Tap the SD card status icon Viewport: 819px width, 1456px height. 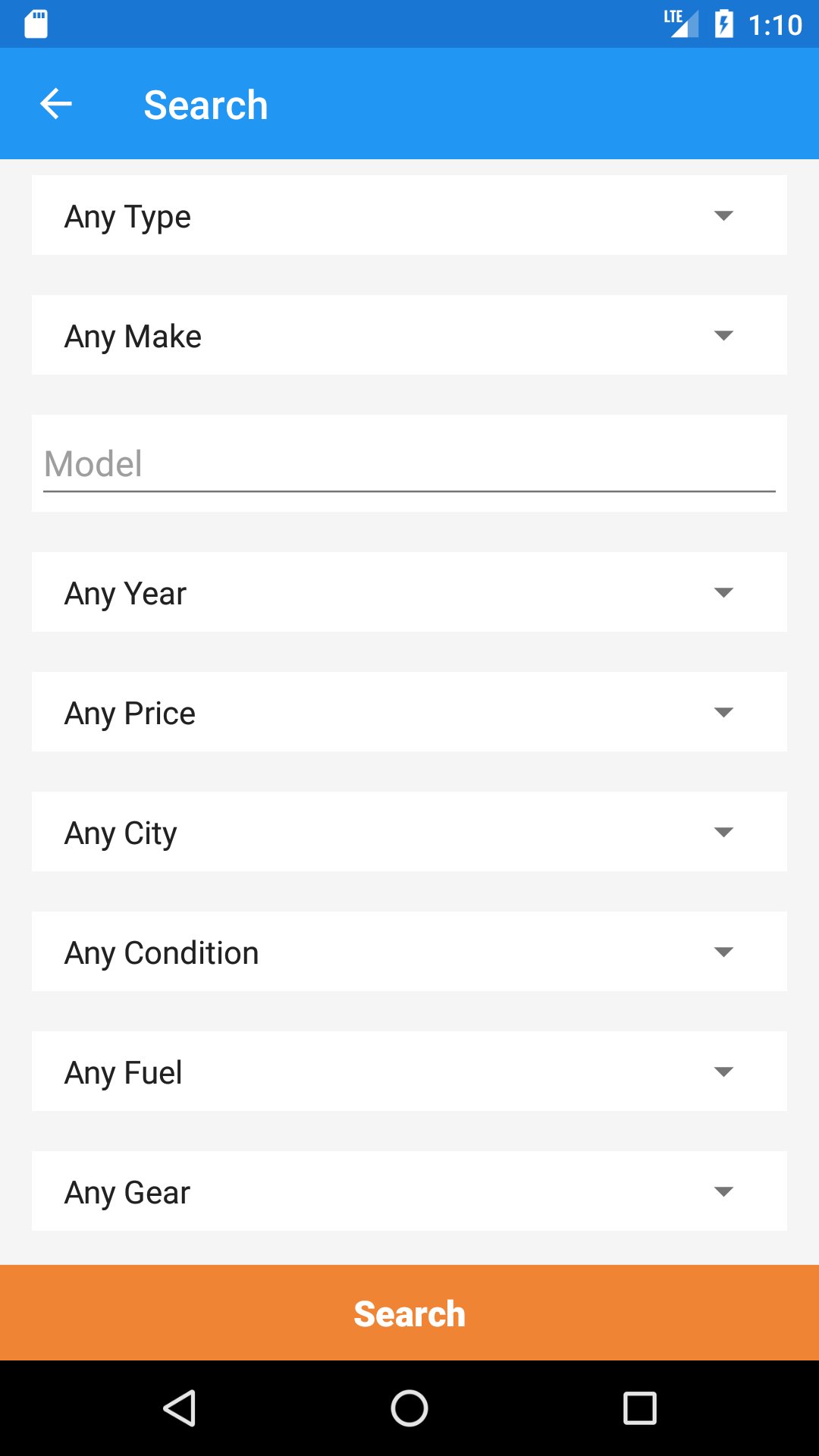[x=36, y=24]
